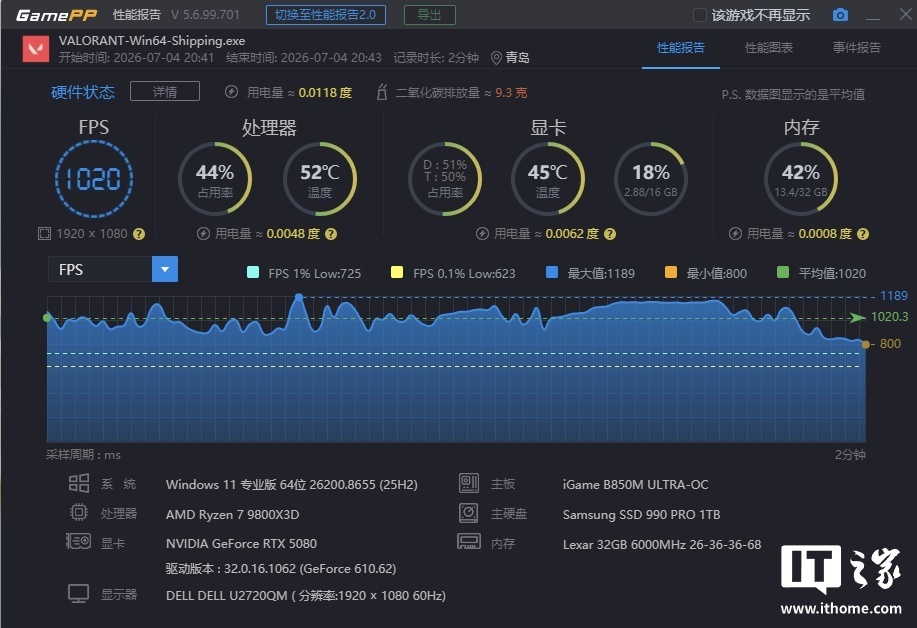Viewport: 917px width, 628px height.
Task: Click the 显示器 monitor icon
Action: pyautogui.click(x=78, y=594)
